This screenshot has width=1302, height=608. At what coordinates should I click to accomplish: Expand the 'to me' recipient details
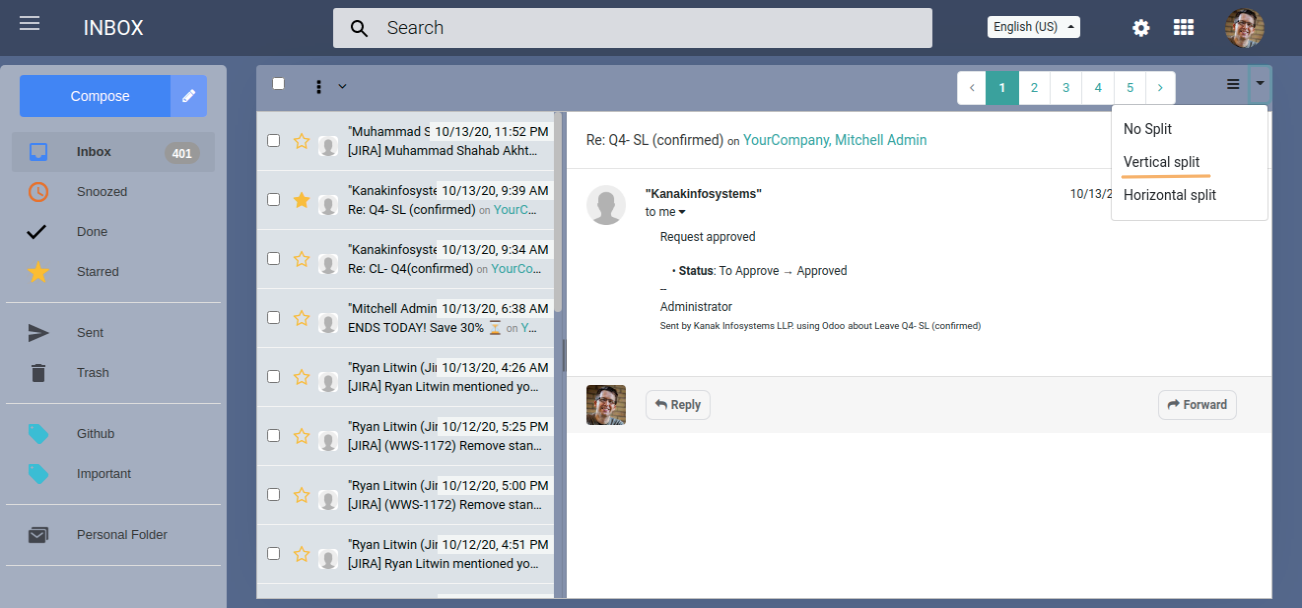[666, 212]
